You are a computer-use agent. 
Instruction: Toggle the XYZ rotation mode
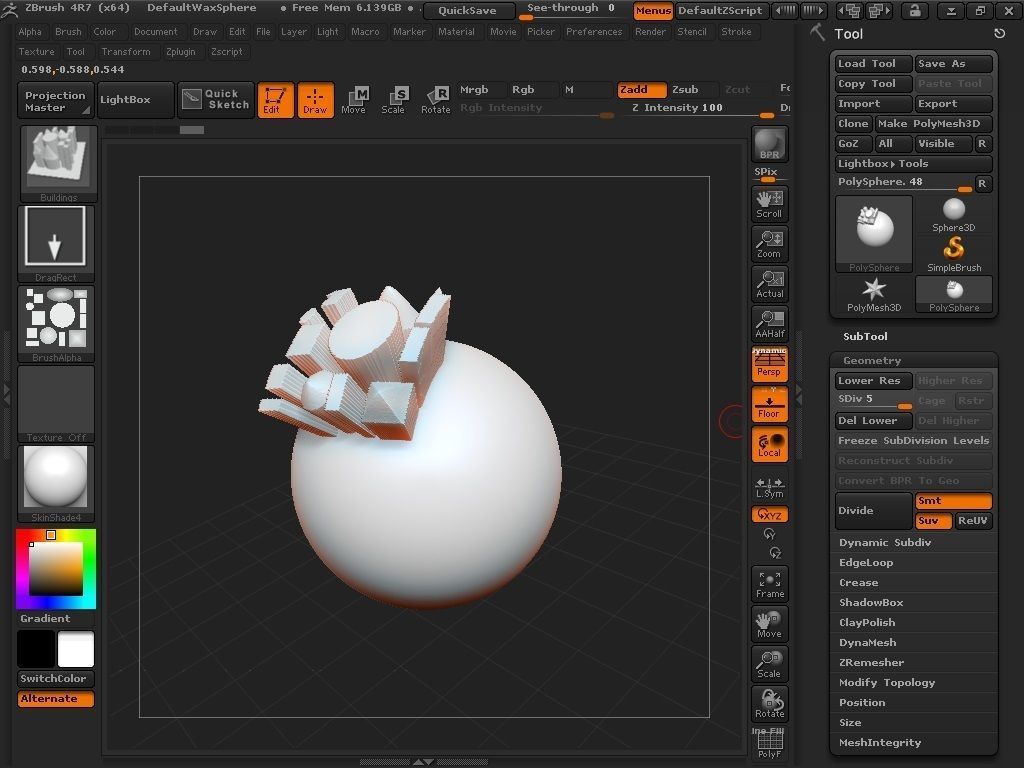[769, 515]
